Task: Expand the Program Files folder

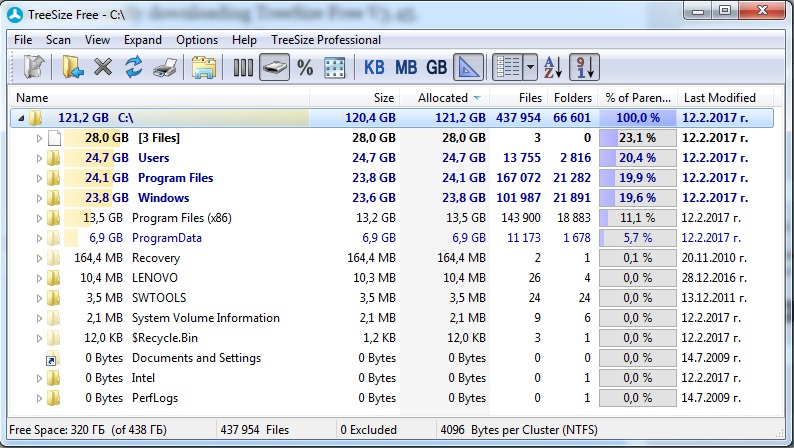Action: [39, 178]
